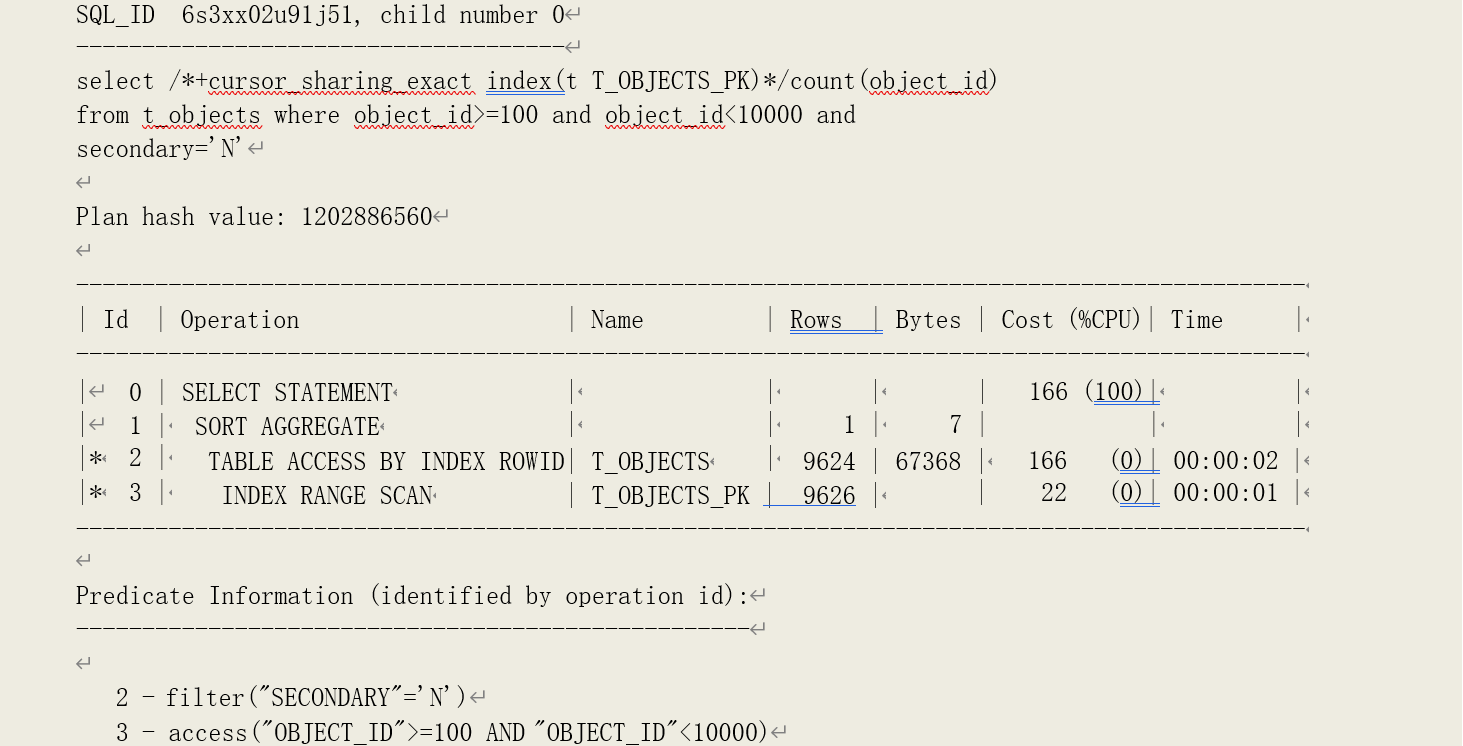Click the Bytes column header
1463x746 pixels.
point(928,320)
